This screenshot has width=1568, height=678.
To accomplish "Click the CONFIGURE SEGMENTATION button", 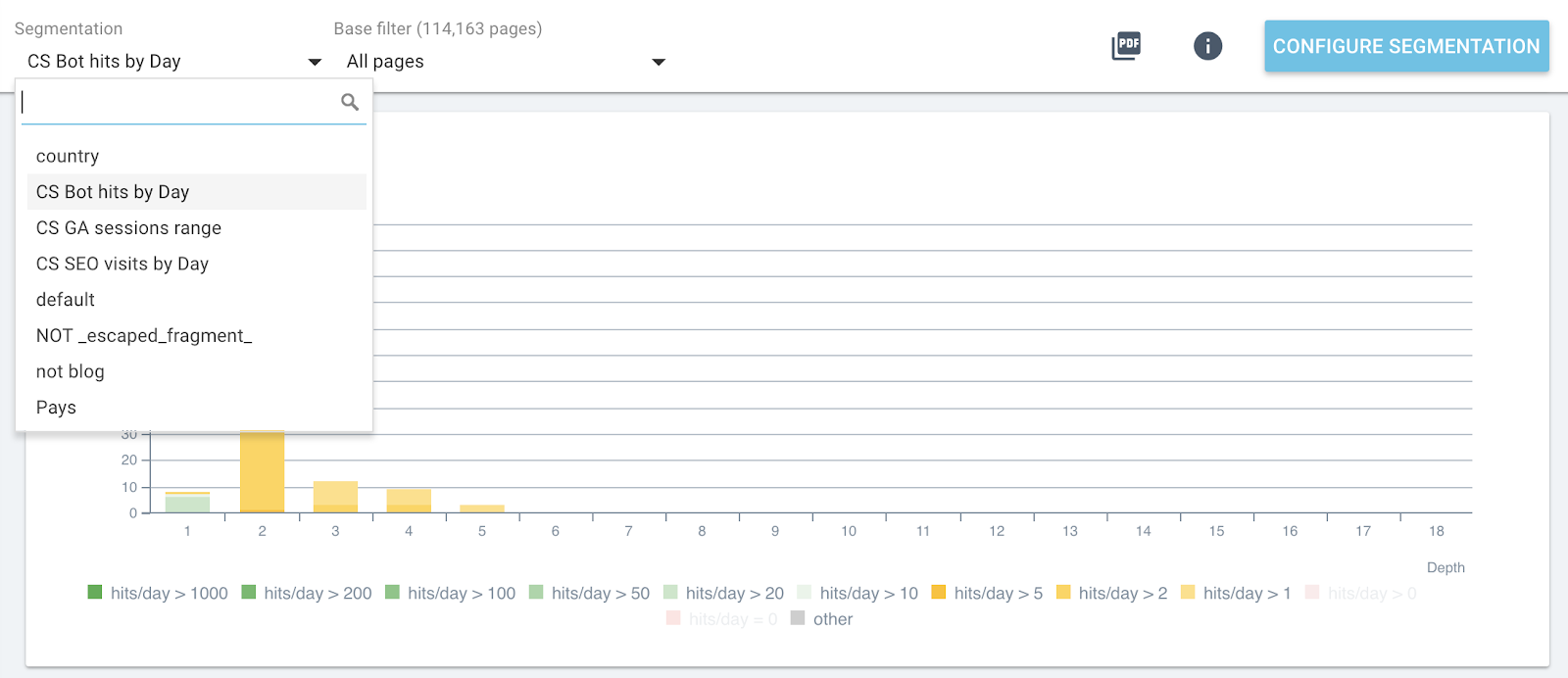I will pos(1405,46).
